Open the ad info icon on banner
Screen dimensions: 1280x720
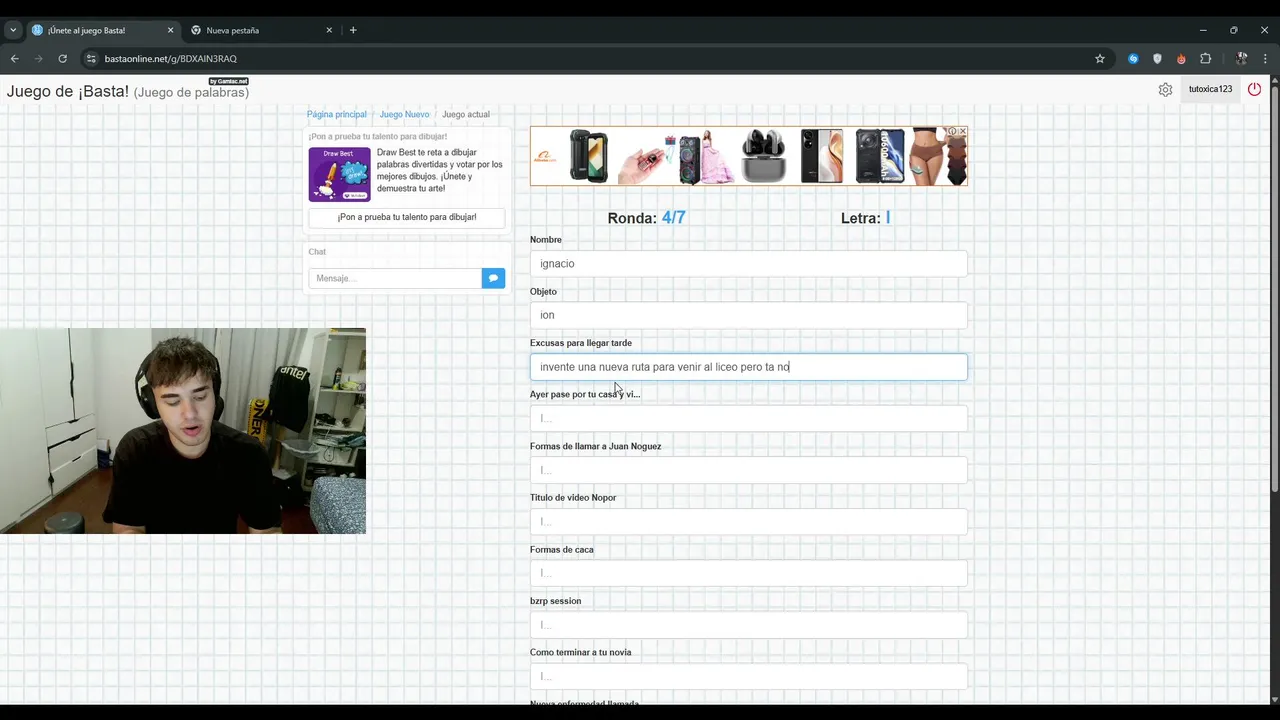click(953, 131)
